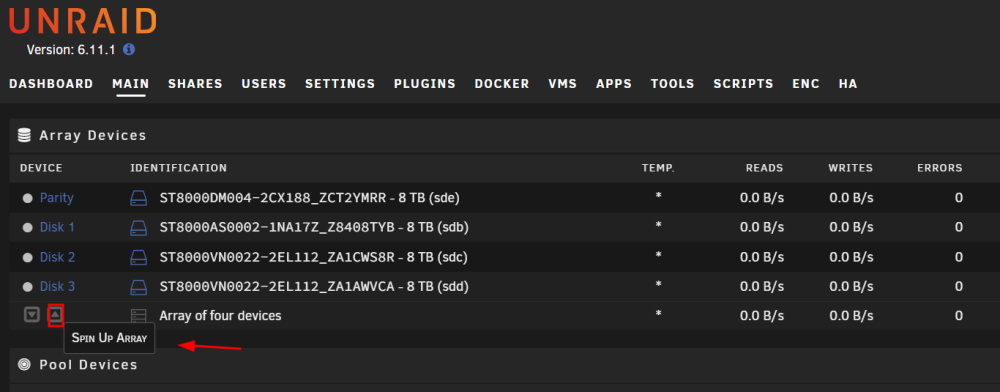1000x392 pixels.
Task: Click the Disk 3 drive icon
Action: (x=138, y=287)
